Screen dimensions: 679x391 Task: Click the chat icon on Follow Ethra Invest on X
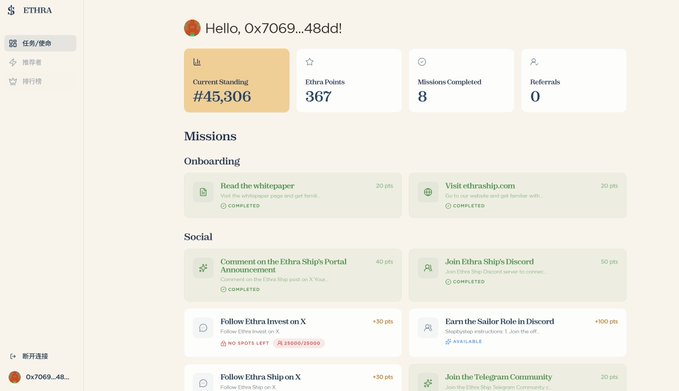click(x=203, y=328)
